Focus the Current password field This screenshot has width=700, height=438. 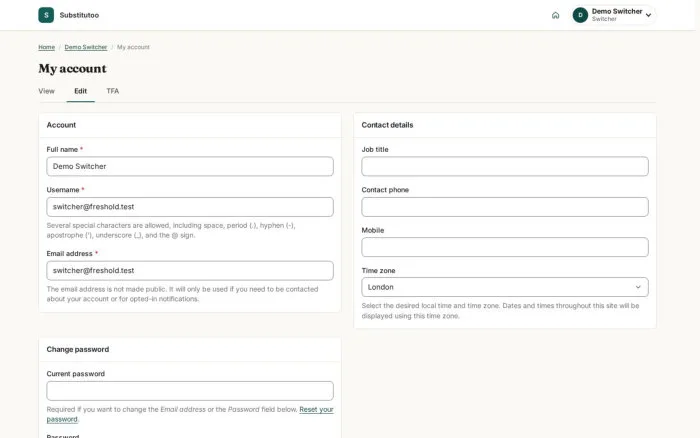190,391
